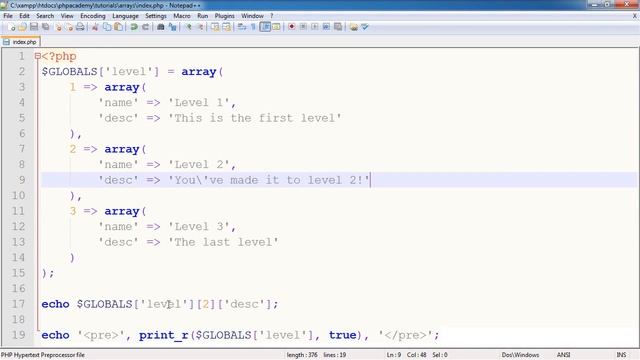Open the View menu

pyautogui.click(x=67, y=16)
